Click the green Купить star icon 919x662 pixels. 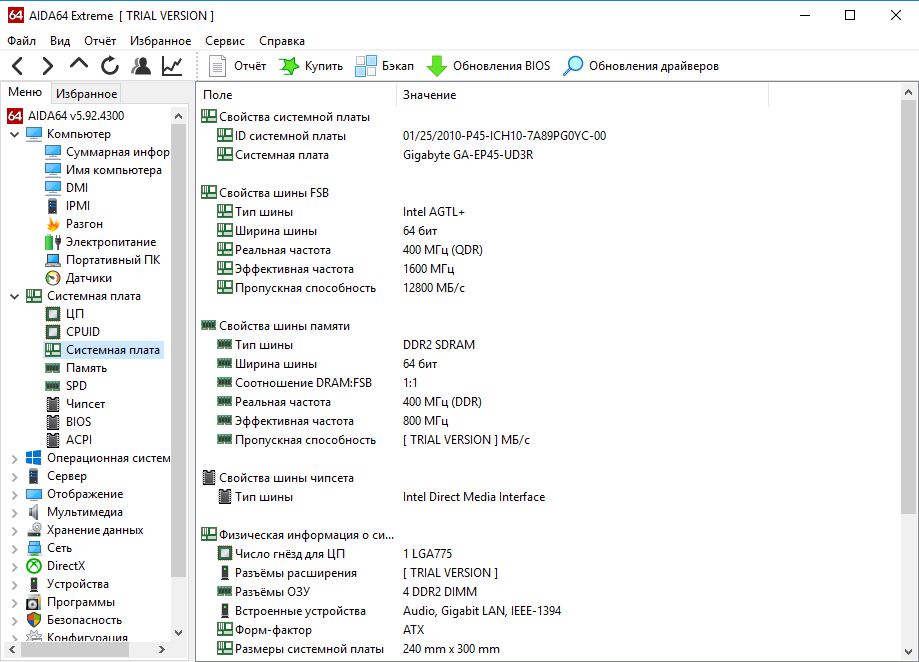pos(288,66)
